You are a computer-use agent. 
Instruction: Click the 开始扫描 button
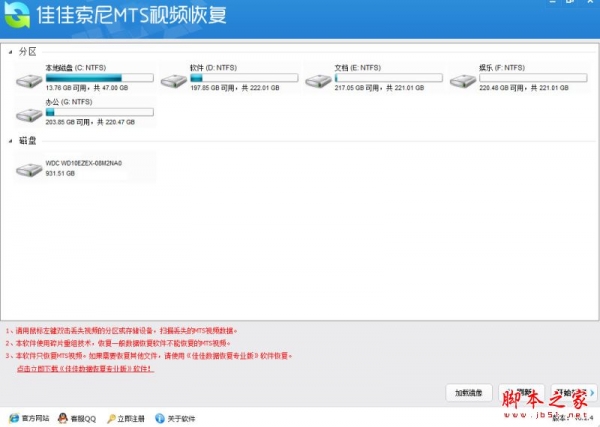tap(574, 393)
